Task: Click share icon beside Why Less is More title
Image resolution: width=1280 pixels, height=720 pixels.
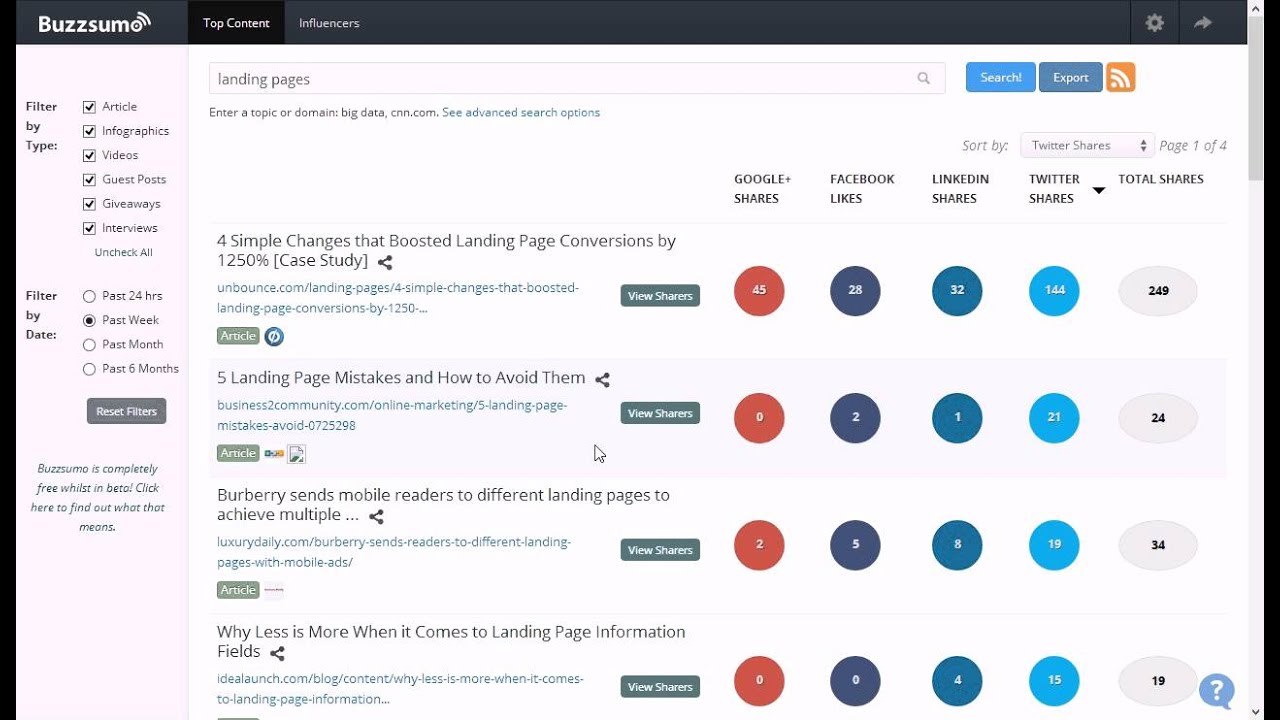Action: click(277, 654)
